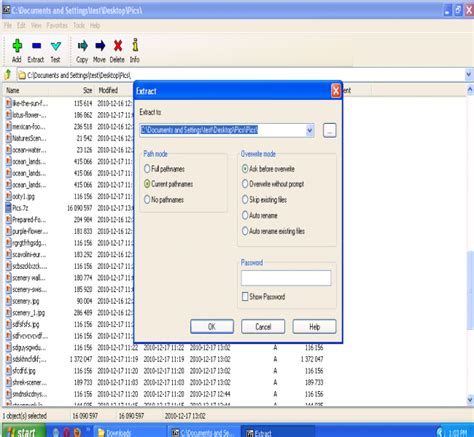Click the system tray clock

click(457, 432)
